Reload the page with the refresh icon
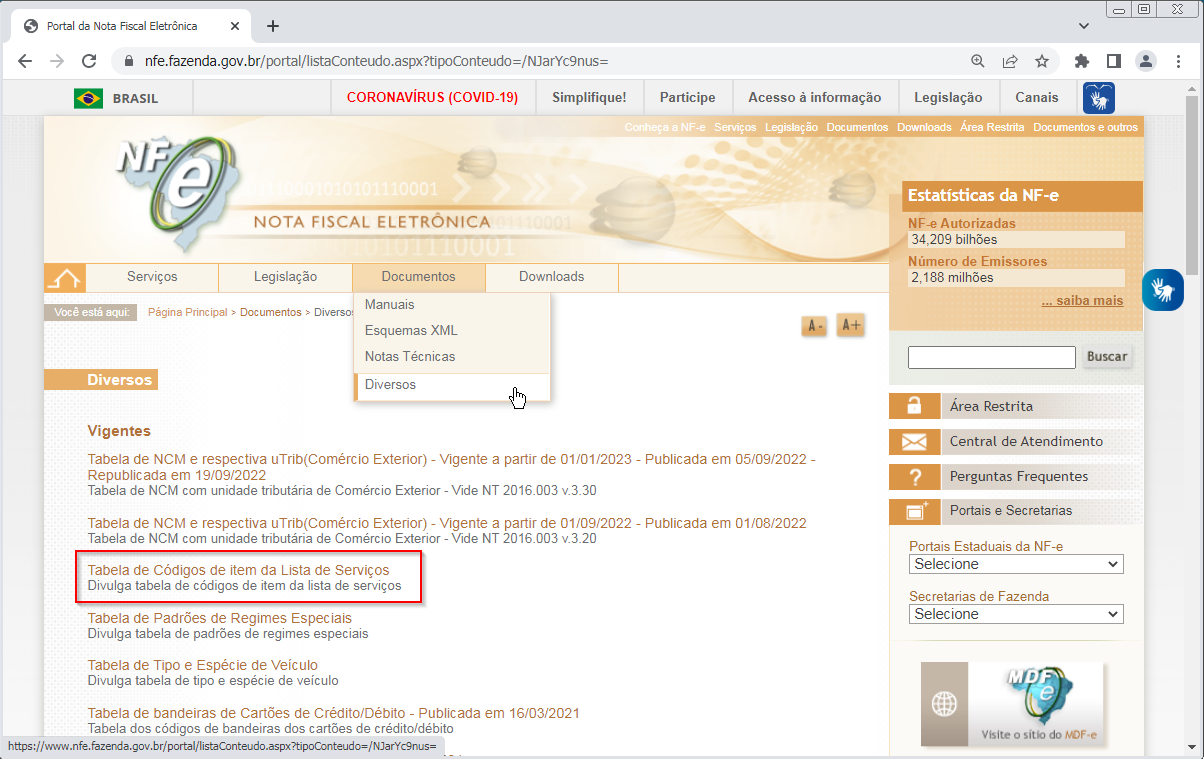The width and height of the screenshot is (1204, 759). [x=89, y=61]
